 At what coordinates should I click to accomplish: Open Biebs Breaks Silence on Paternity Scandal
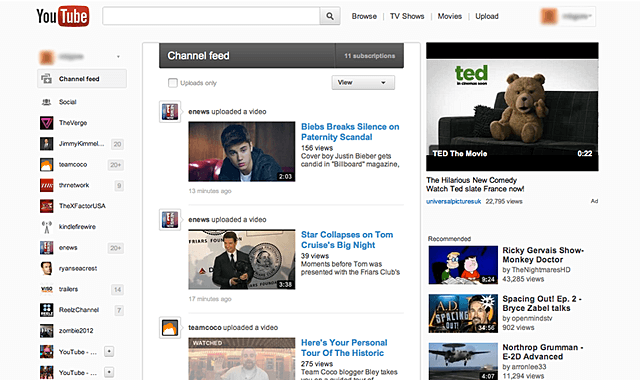(x=350, y=132)
